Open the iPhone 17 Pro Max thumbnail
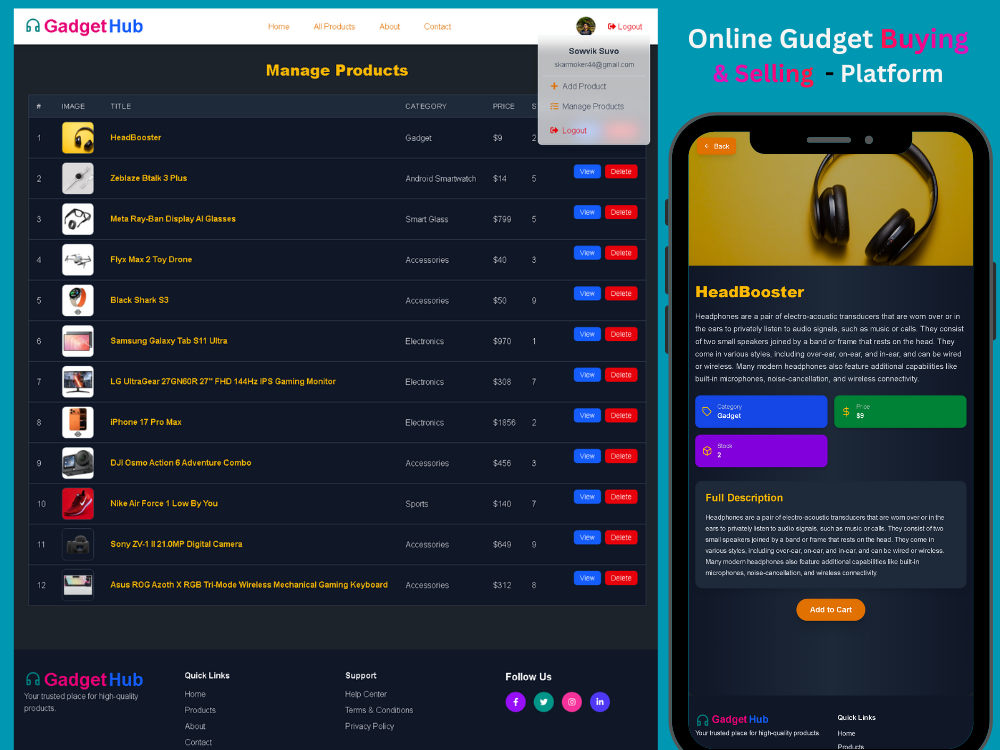 (x=78, y=422)
